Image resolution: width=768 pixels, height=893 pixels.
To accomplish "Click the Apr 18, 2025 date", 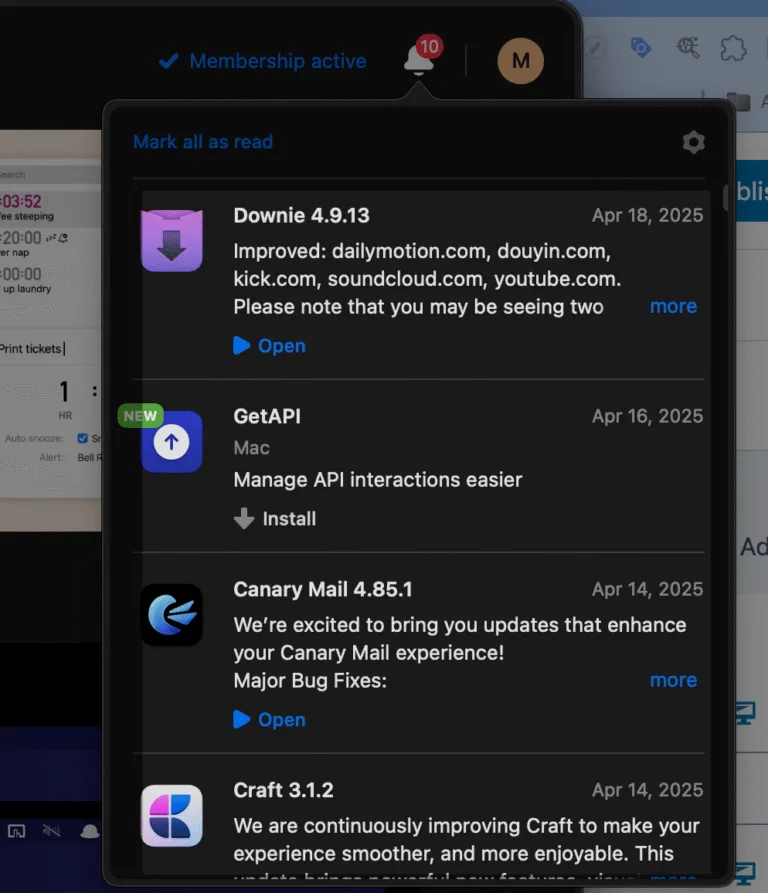I will (x=647, y=215).
